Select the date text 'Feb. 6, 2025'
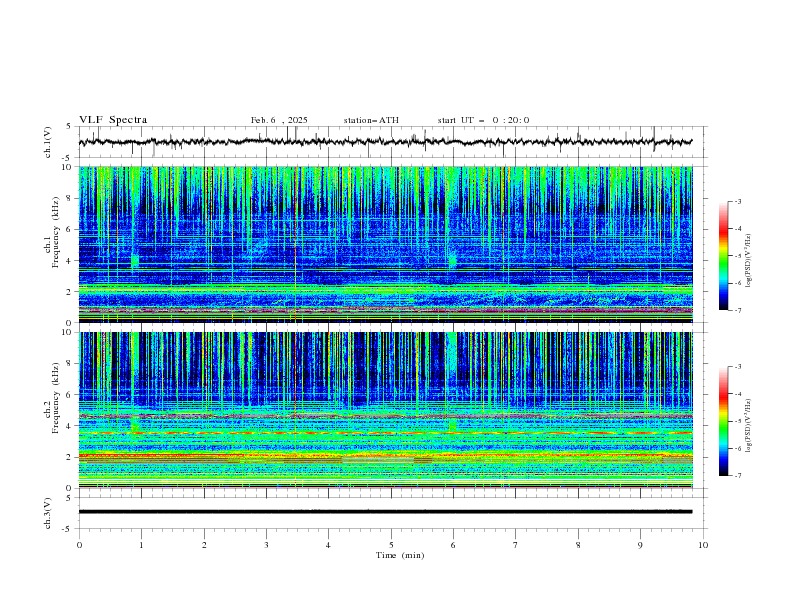This screenshot has width=792, height=612. point(279,120)
